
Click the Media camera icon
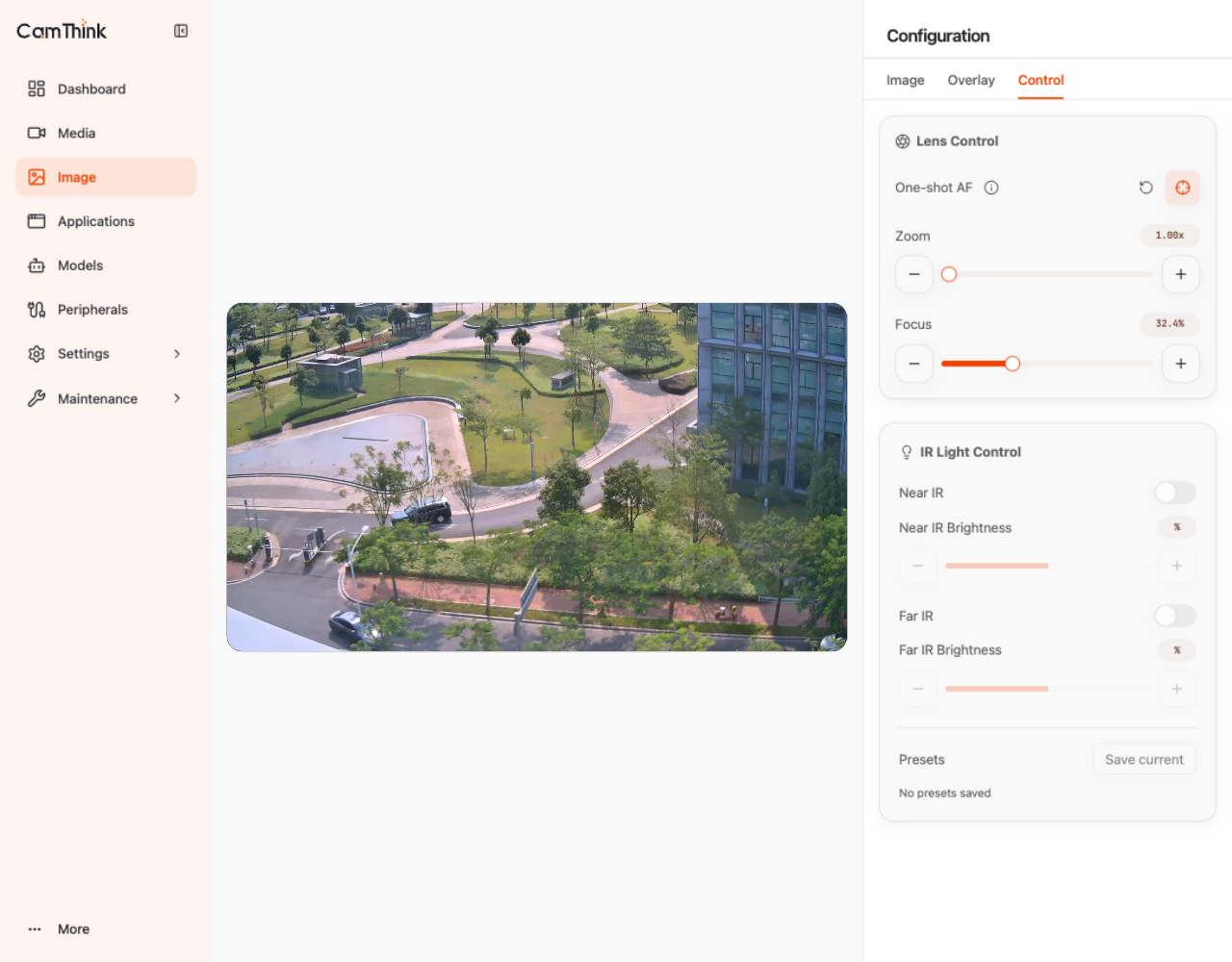coord(37,133)
